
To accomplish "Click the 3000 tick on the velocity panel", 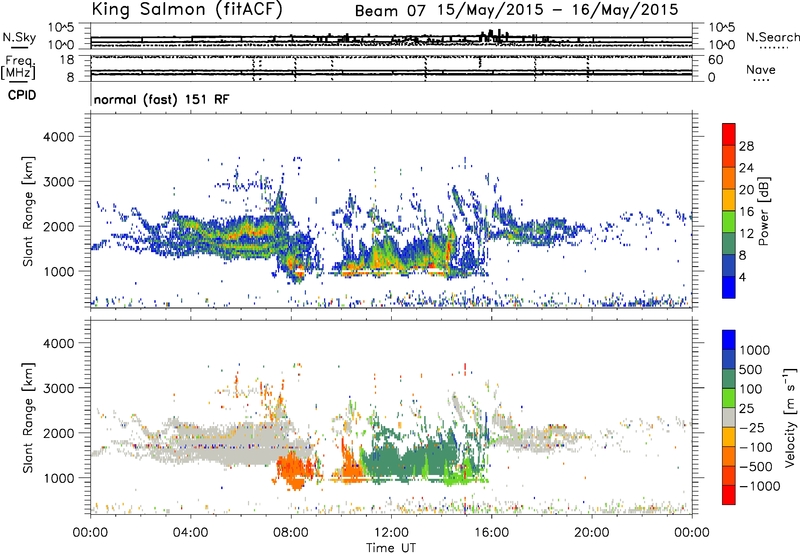I will tap(58, 388).
